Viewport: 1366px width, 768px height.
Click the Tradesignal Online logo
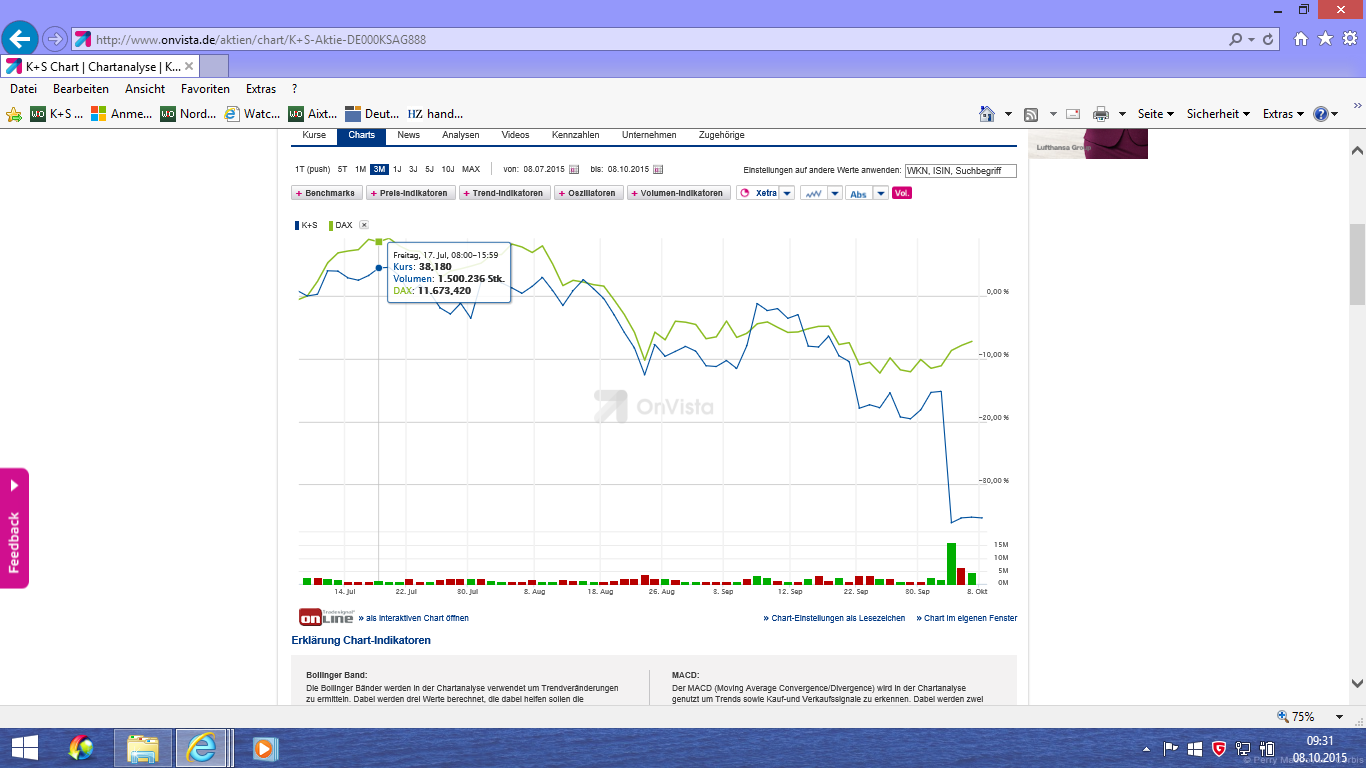[x=326, y=617]
